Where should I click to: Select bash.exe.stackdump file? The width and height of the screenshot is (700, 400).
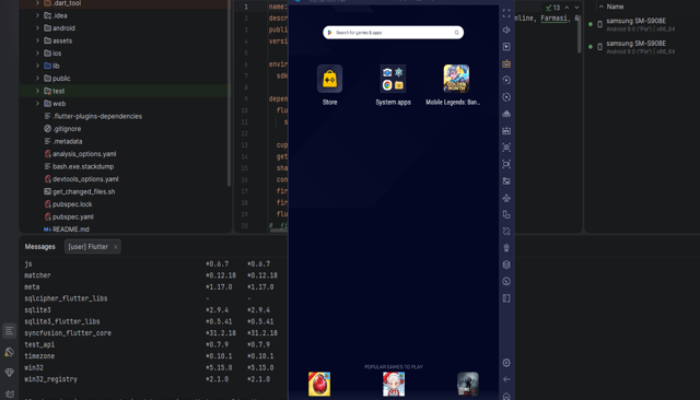(x=83, y=166)
